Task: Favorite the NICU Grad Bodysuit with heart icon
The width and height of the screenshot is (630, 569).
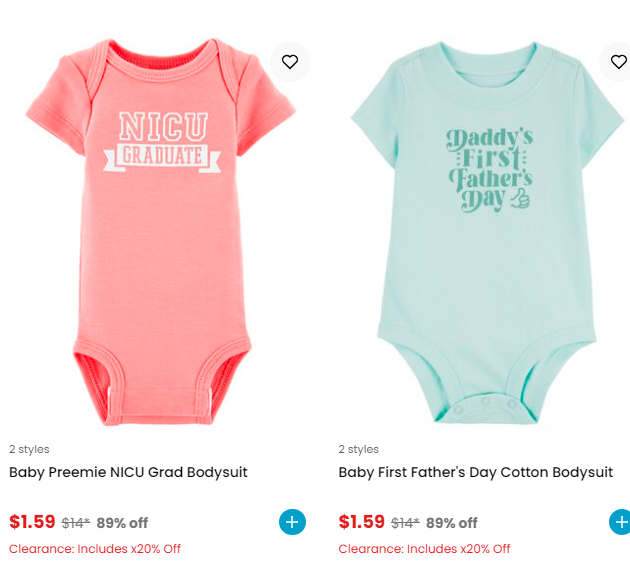Action: coord(290,62)
